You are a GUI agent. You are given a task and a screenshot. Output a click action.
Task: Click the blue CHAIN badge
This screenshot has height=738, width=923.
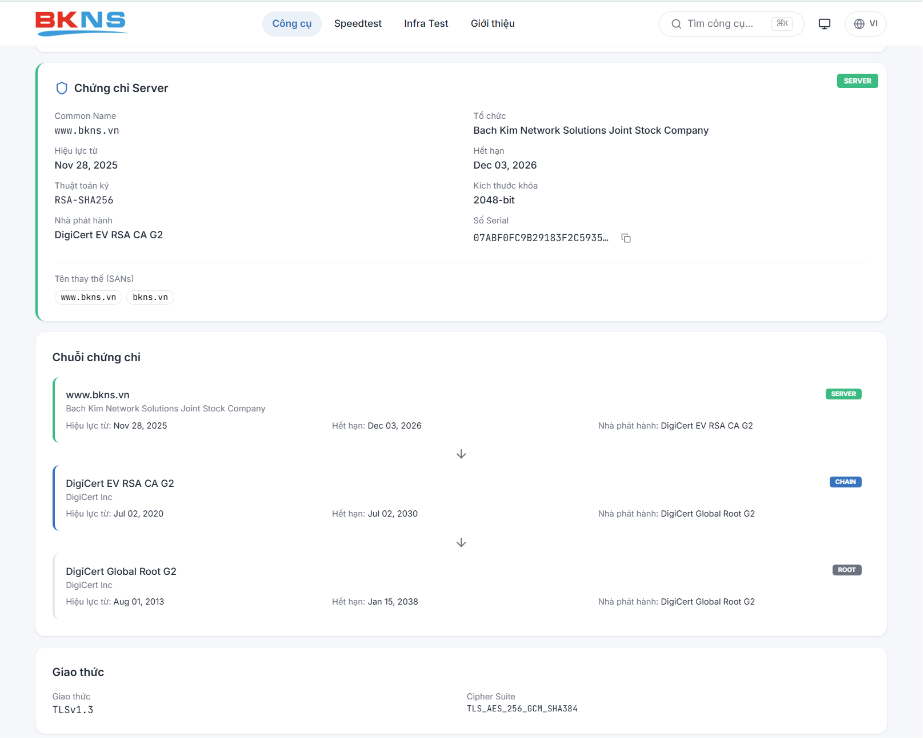(x=846, y=482)
